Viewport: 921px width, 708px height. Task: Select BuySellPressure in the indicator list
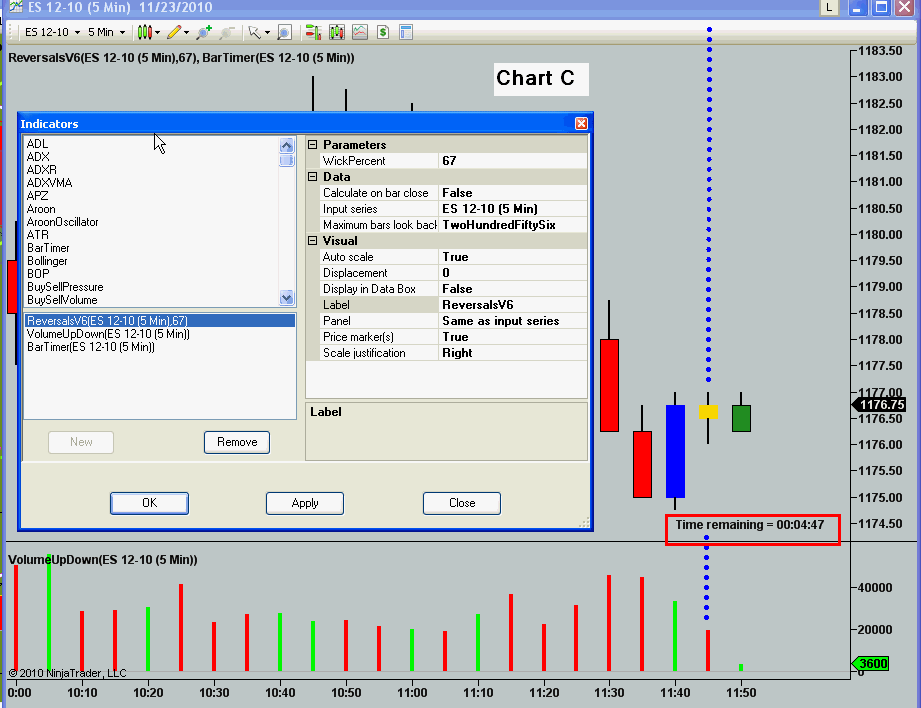(65, 287)
